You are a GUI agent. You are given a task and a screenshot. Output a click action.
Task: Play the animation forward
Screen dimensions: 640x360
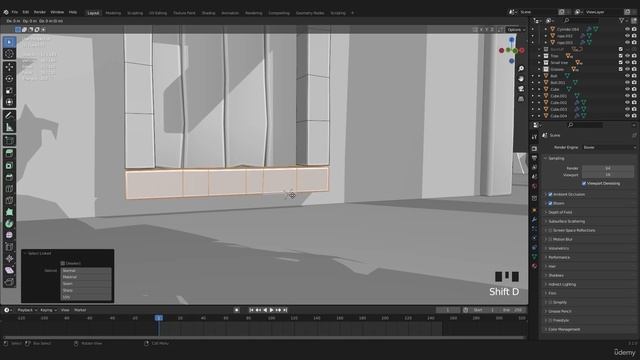point(271,310)
